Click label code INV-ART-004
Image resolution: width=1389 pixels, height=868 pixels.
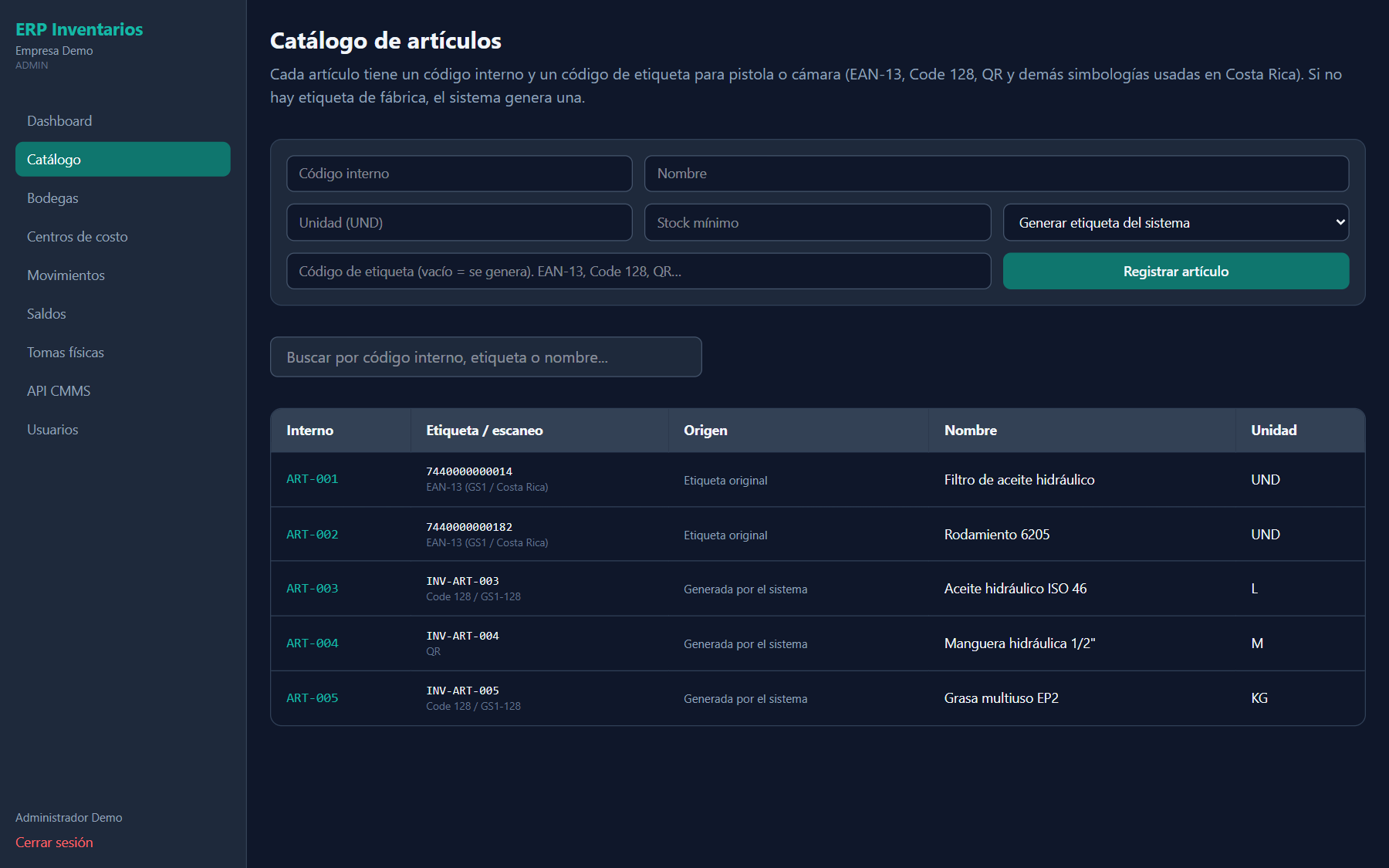click(x=462, y=636)
